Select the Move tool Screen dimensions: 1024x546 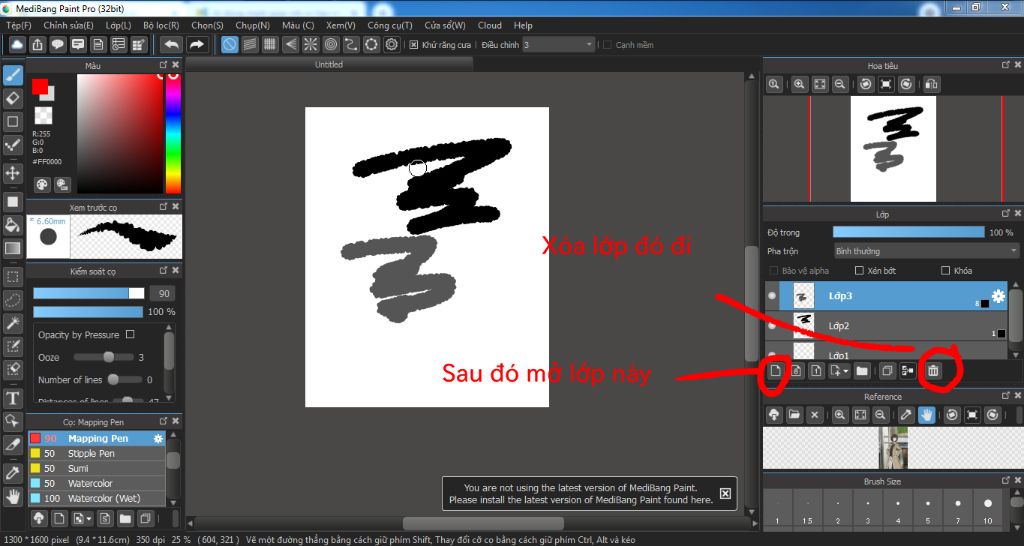coord(12,172)
